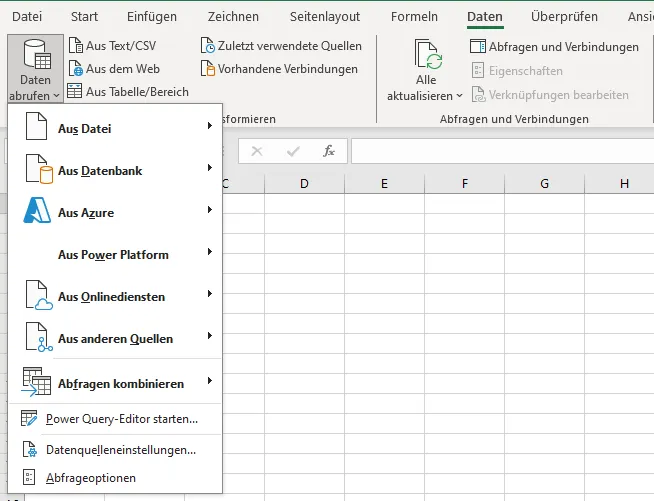Switch to the Start tab
Image resolution: width=654 pixels, height=501 pixels.
84,17
